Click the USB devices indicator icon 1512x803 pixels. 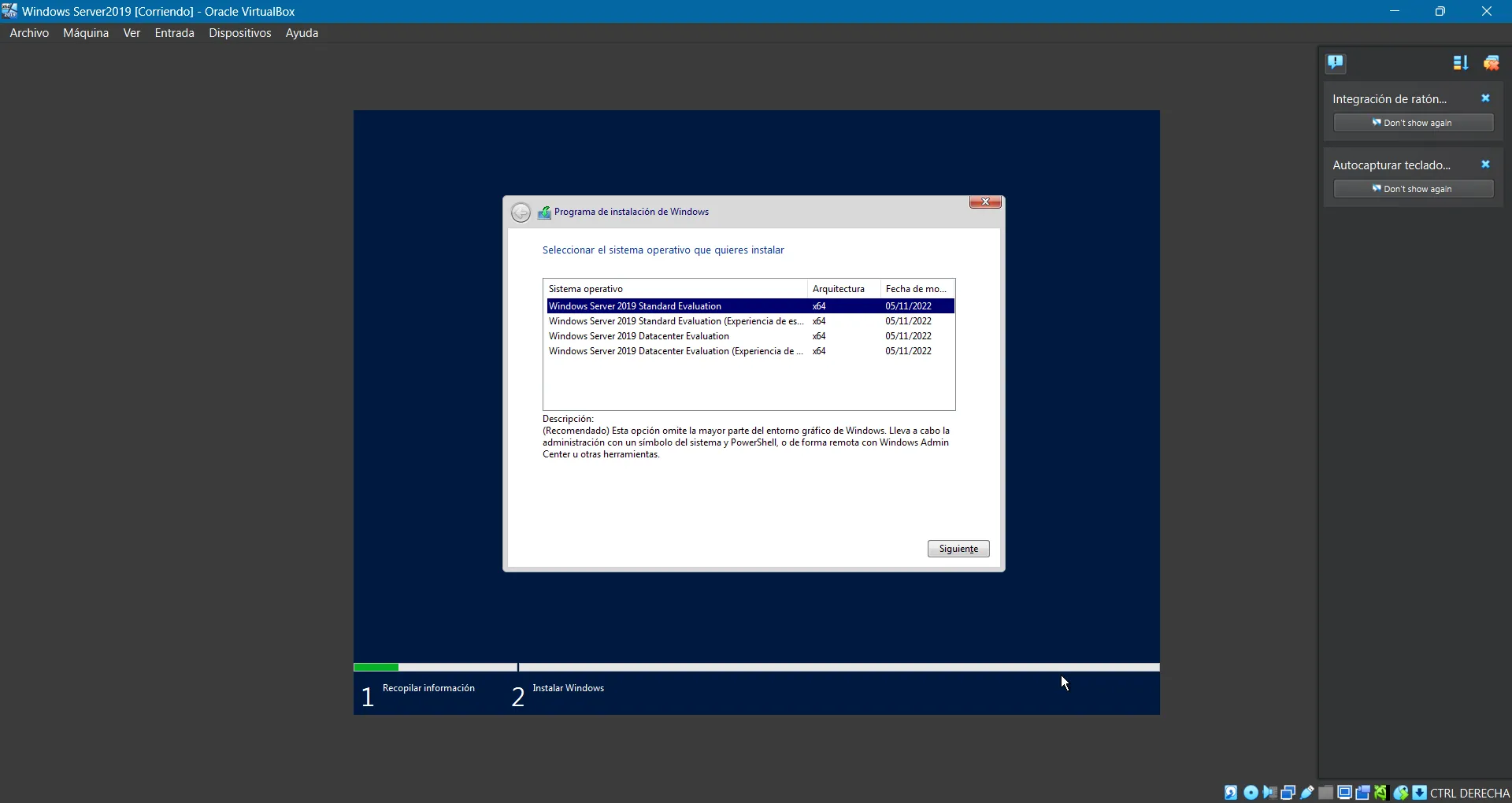coord(1307,793)
